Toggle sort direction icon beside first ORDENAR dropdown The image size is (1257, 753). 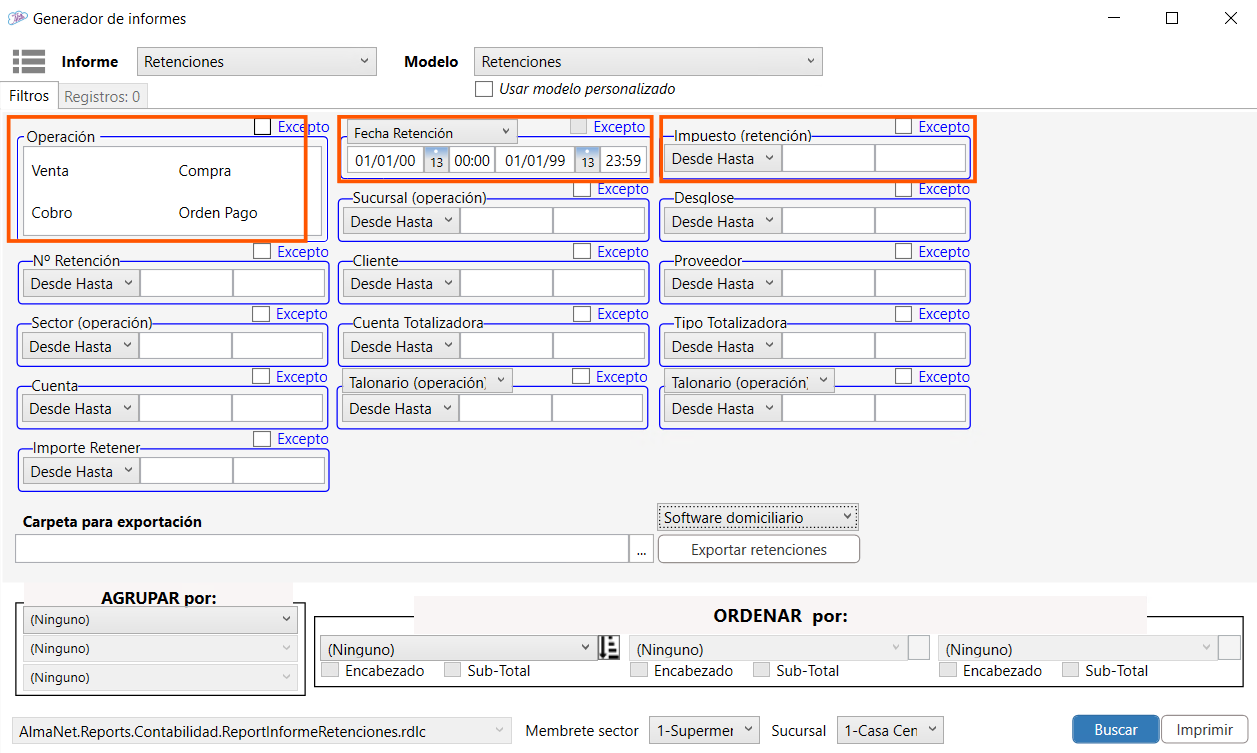(609, 648)
